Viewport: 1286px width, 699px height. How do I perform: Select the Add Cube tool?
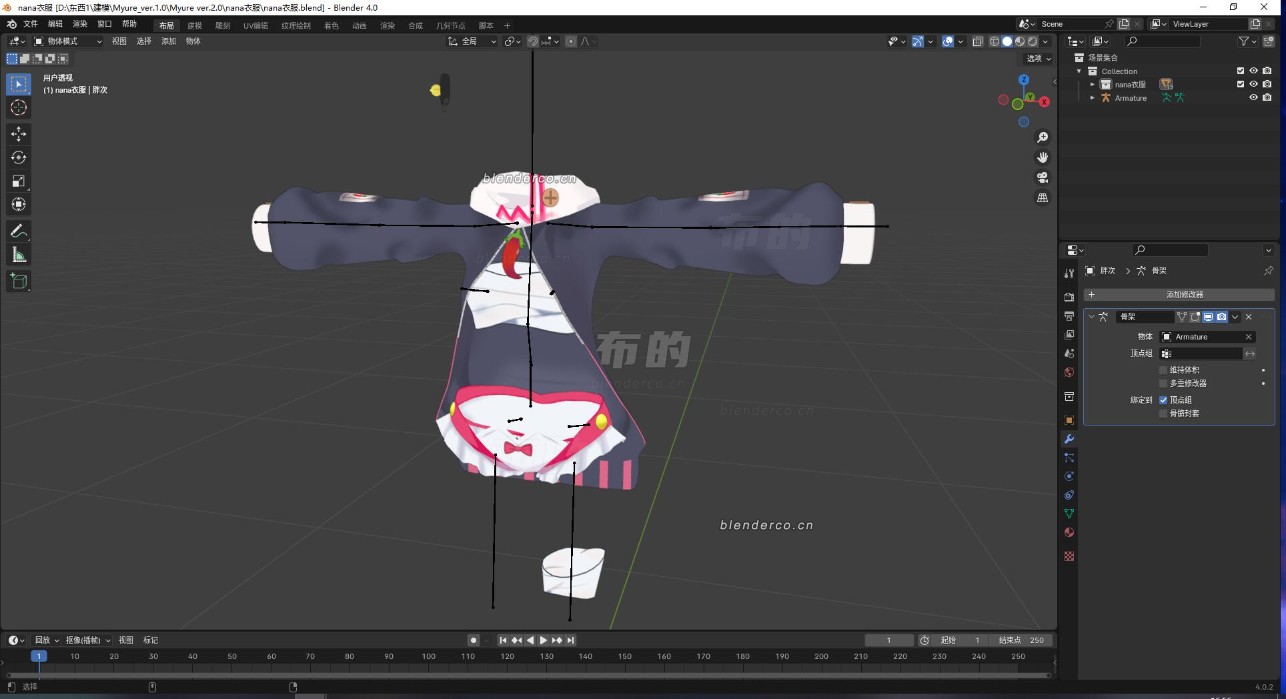[x=18, y=282]
